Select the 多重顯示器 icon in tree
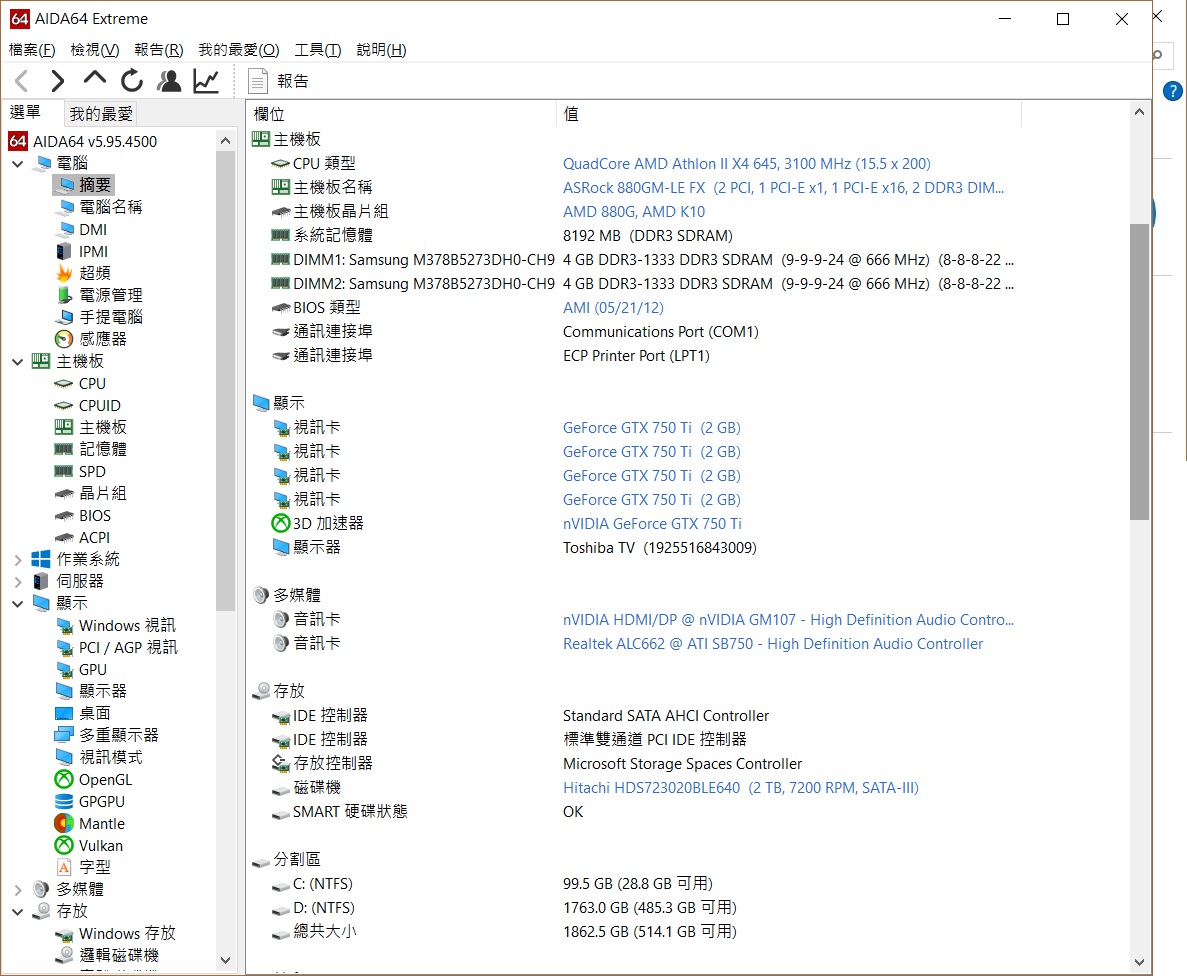Viewport: 1187px width, 976px height. pos(64,735)
